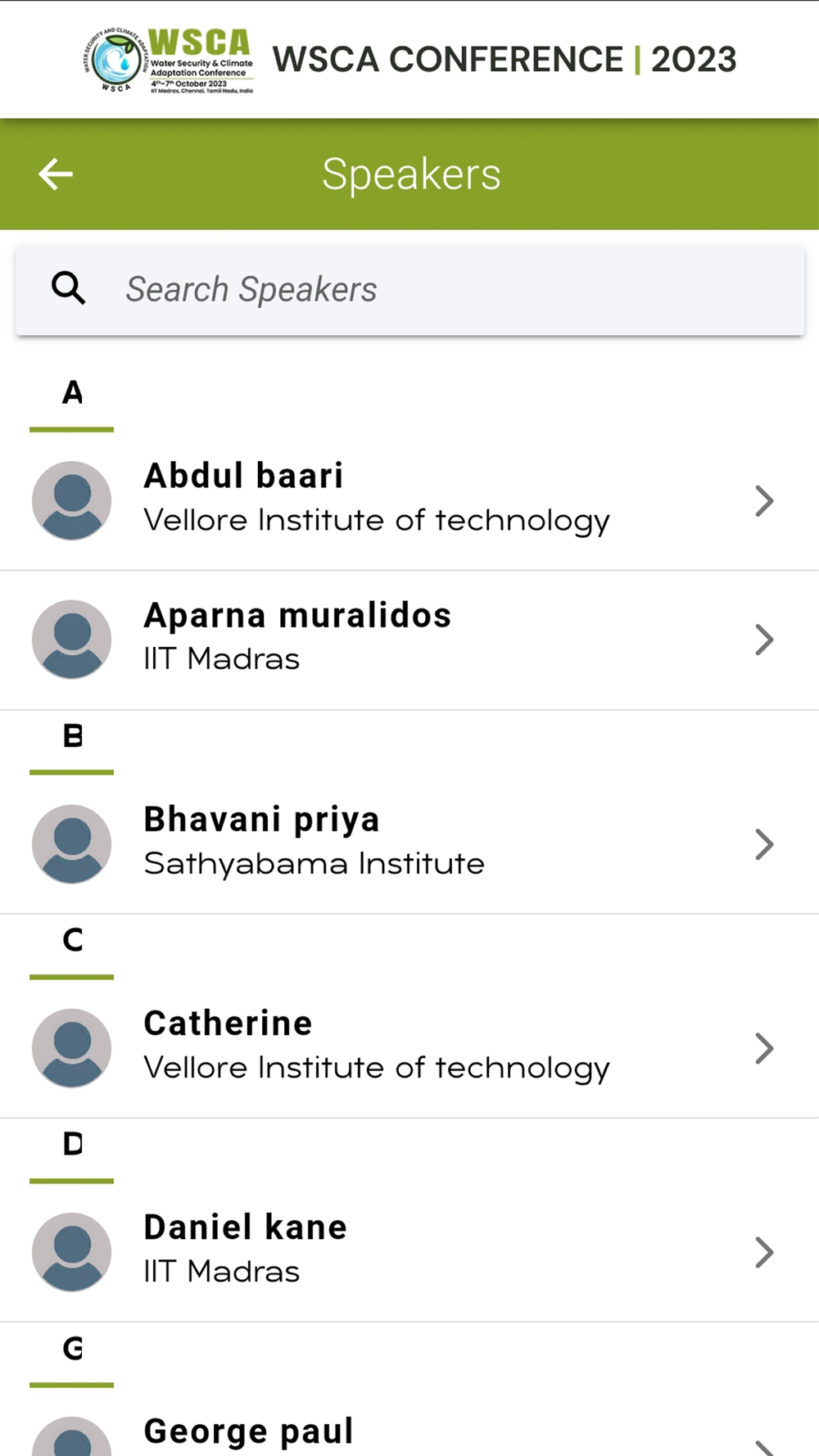This screenshot has width=819, height=1456.
Task: Open the WSCA conference logo
Action: pos(169,61)
